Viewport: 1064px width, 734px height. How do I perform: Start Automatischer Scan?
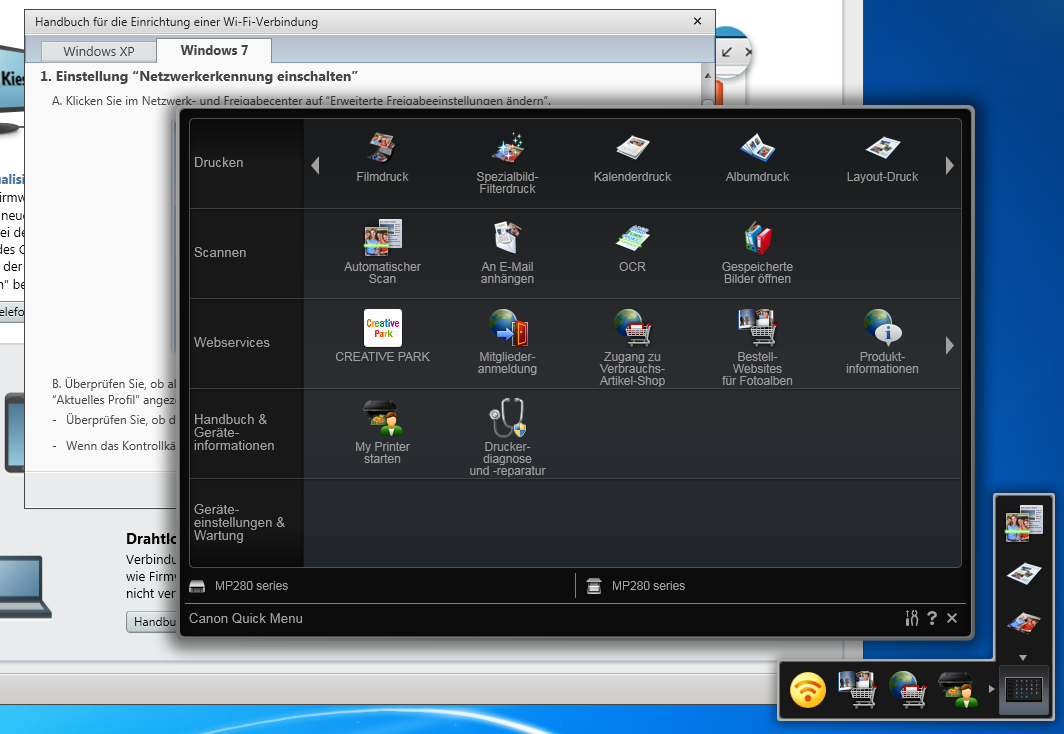[x=382, y=252]
